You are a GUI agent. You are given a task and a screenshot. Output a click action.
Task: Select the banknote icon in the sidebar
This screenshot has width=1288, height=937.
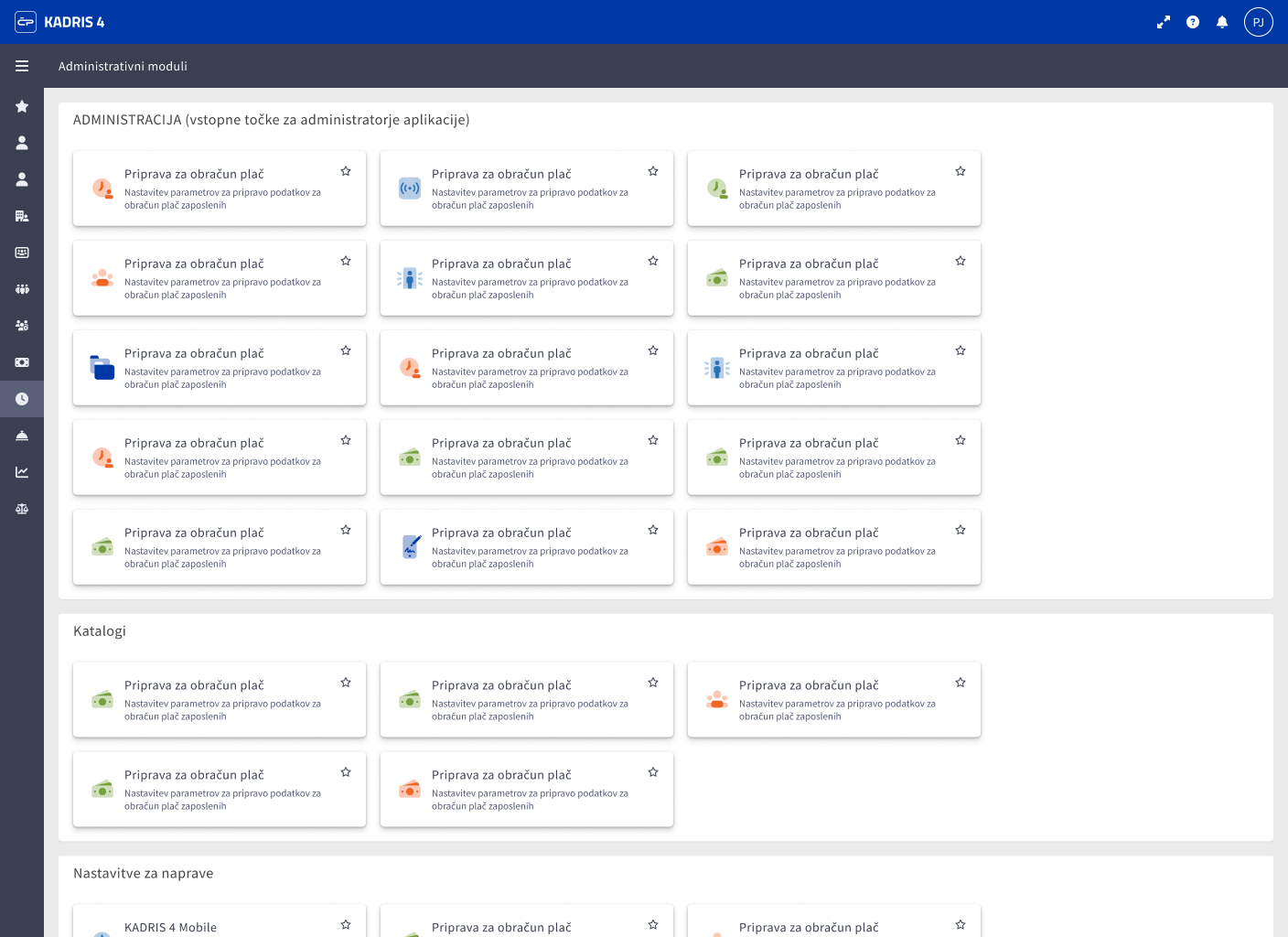point(22,362)
